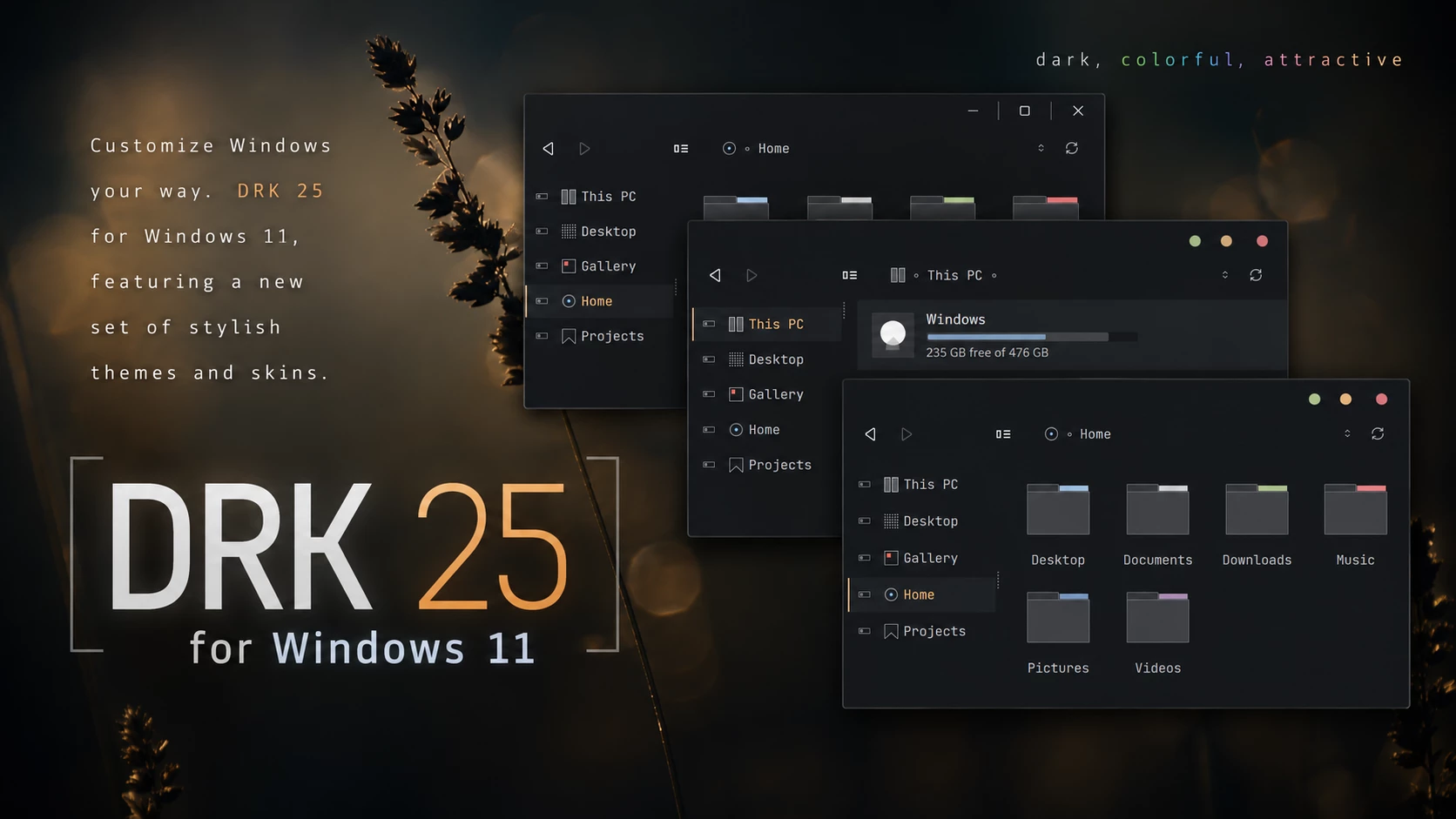The height and width of the screenshot is (819, 1456).
Task: Go back in the front Home window
Action: point(870,433)
